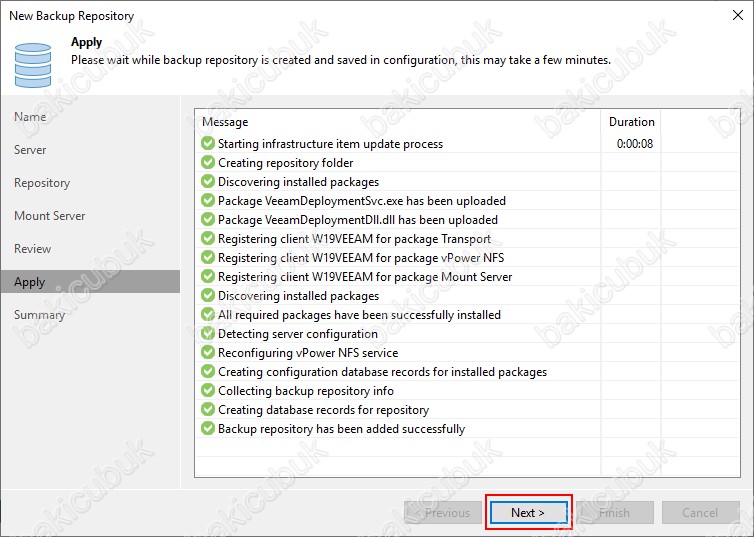The image size is (754, 537).
Task: Click green check beside Creating repository folder
Action: pyautogui.click(x=208, y=162)
